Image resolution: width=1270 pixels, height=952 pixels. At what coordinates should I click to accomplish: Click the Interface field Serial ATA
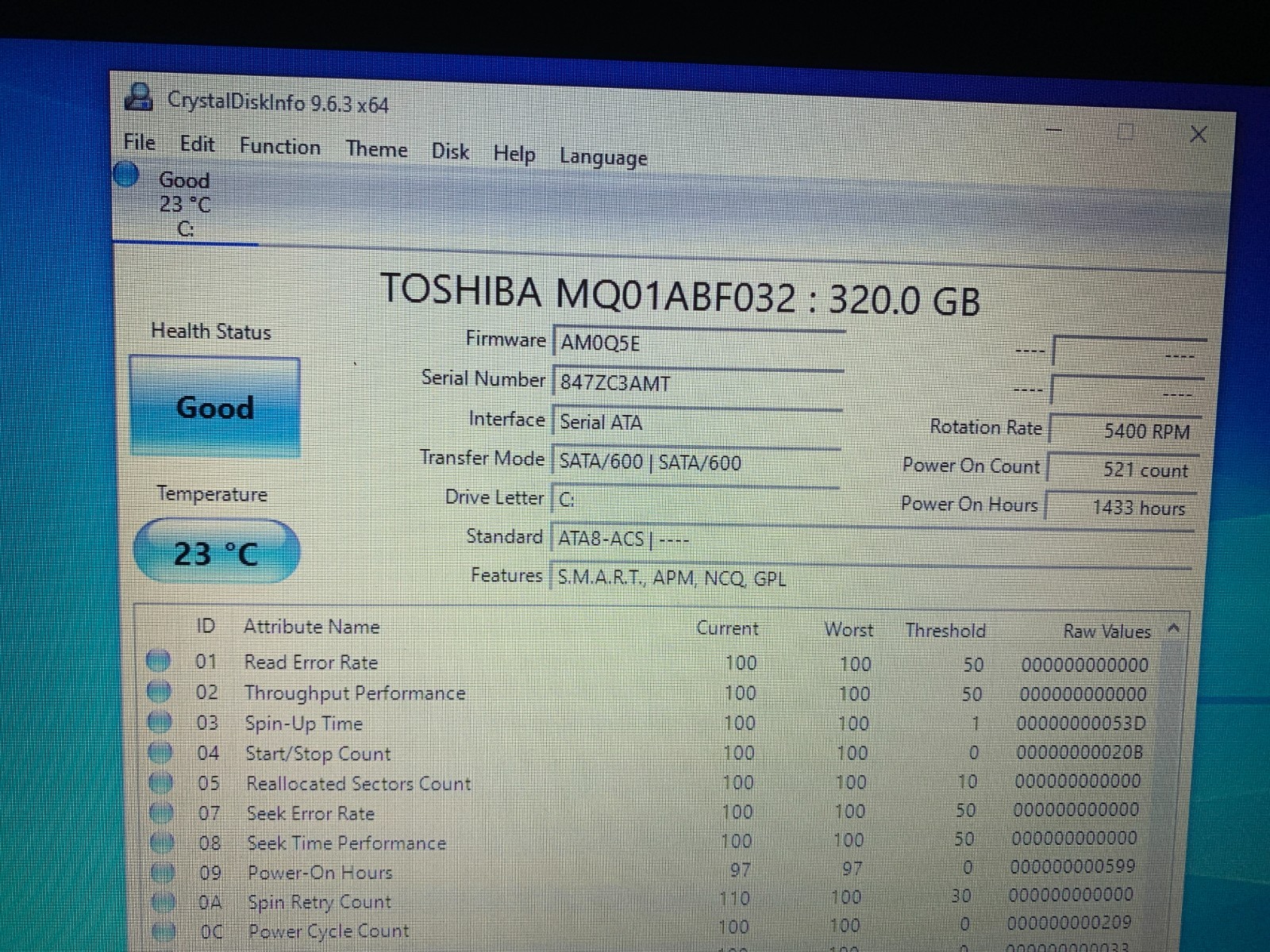(x=696, y=422)
